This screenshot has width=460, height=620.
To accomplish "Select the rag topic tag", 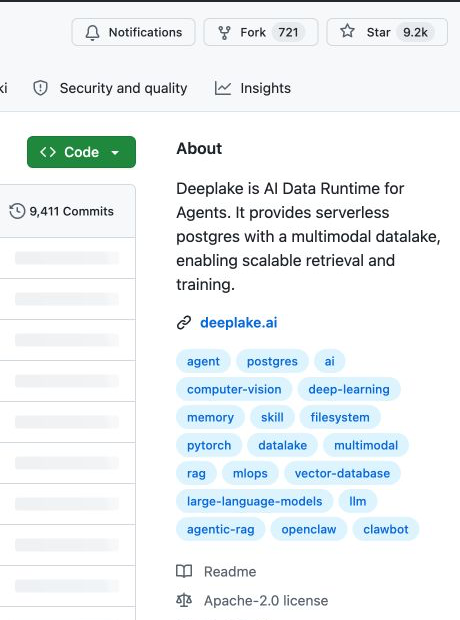I will [196, 474].
